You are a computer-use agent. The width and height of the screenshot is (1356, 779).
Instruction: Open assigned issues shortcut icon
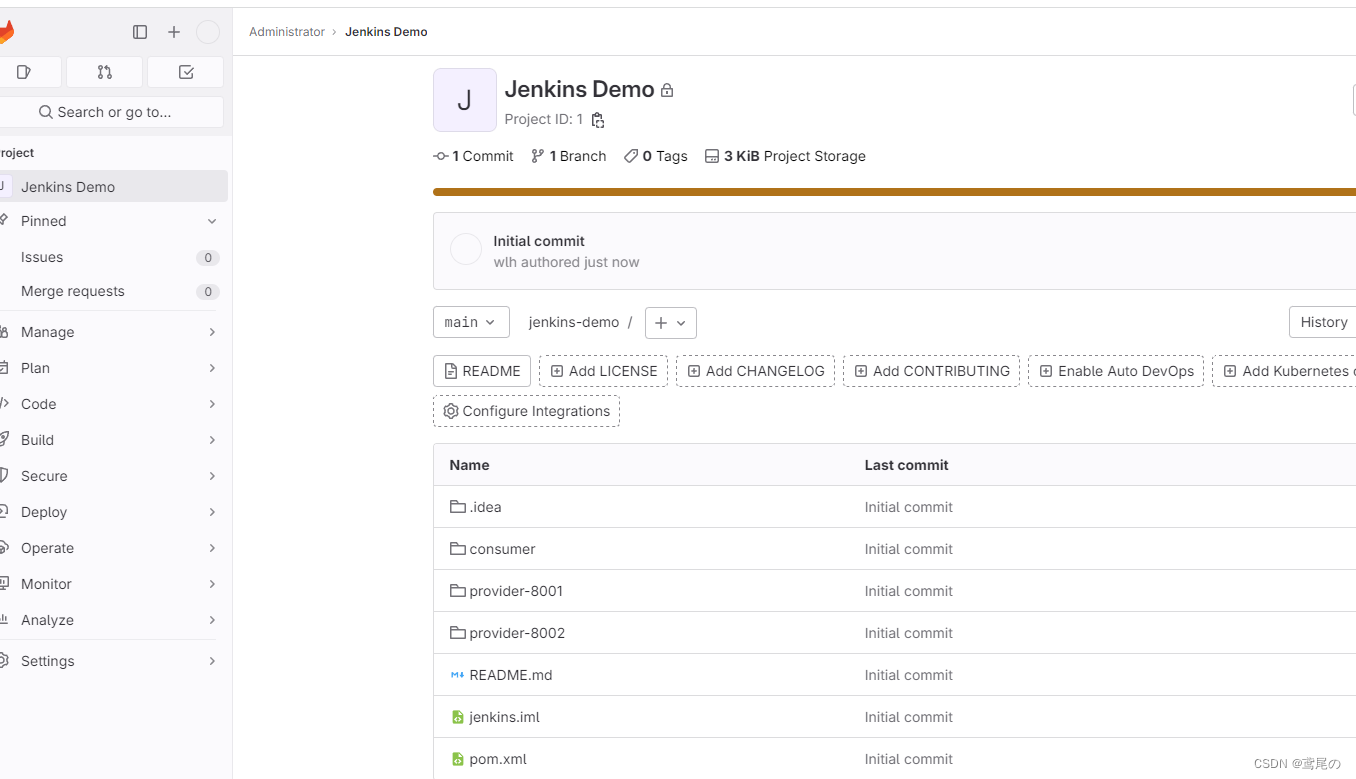tap(24, 72)
